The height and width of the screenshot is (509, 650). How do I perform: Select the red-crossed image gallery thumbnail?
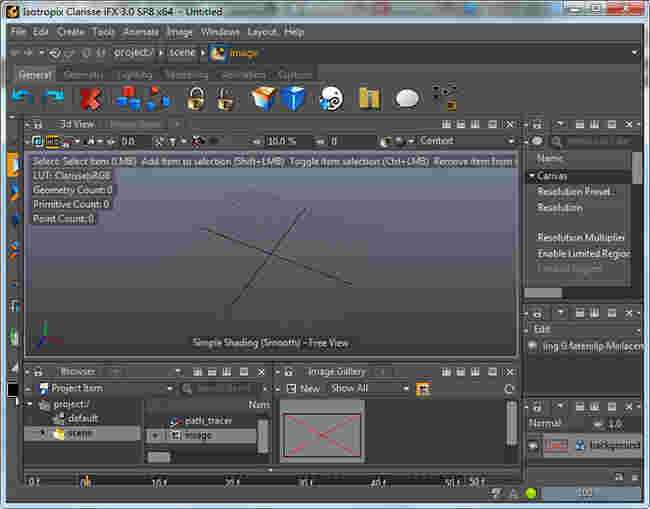[322, 433]
